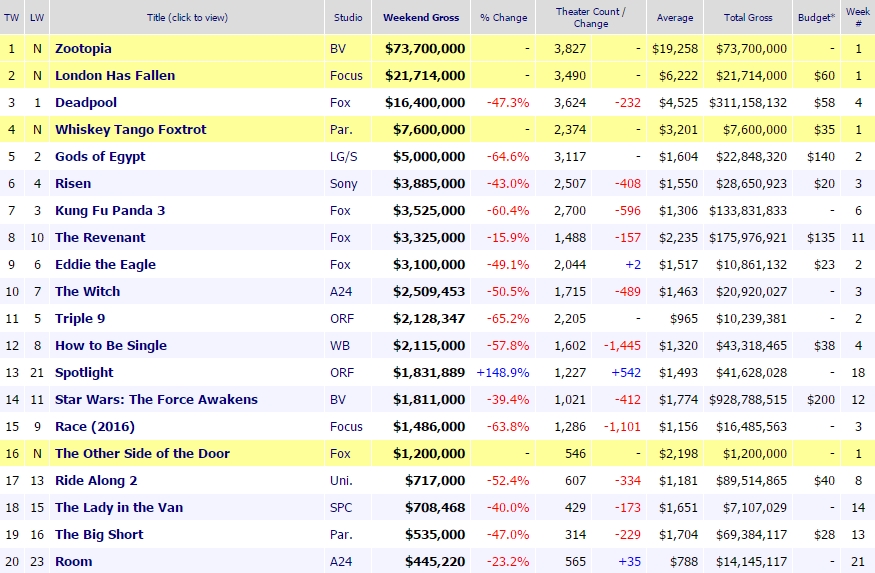Sort by Average column header

pyautogui.click(x=675, y=18)
